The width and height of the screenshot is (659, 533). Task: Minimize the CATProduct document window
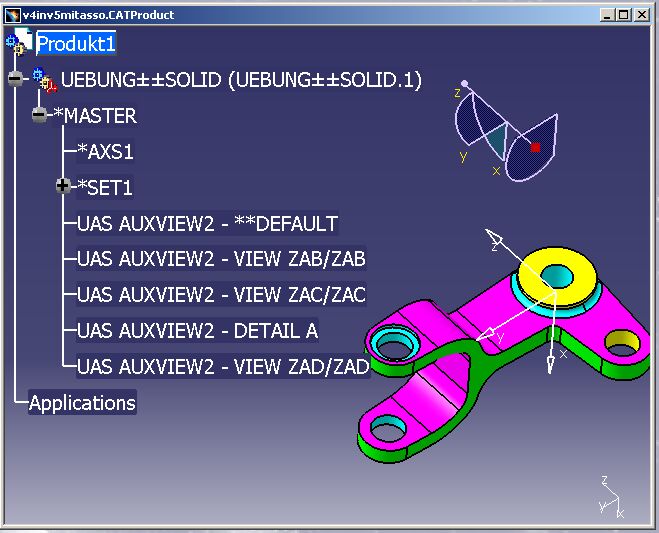pos(606,16)
